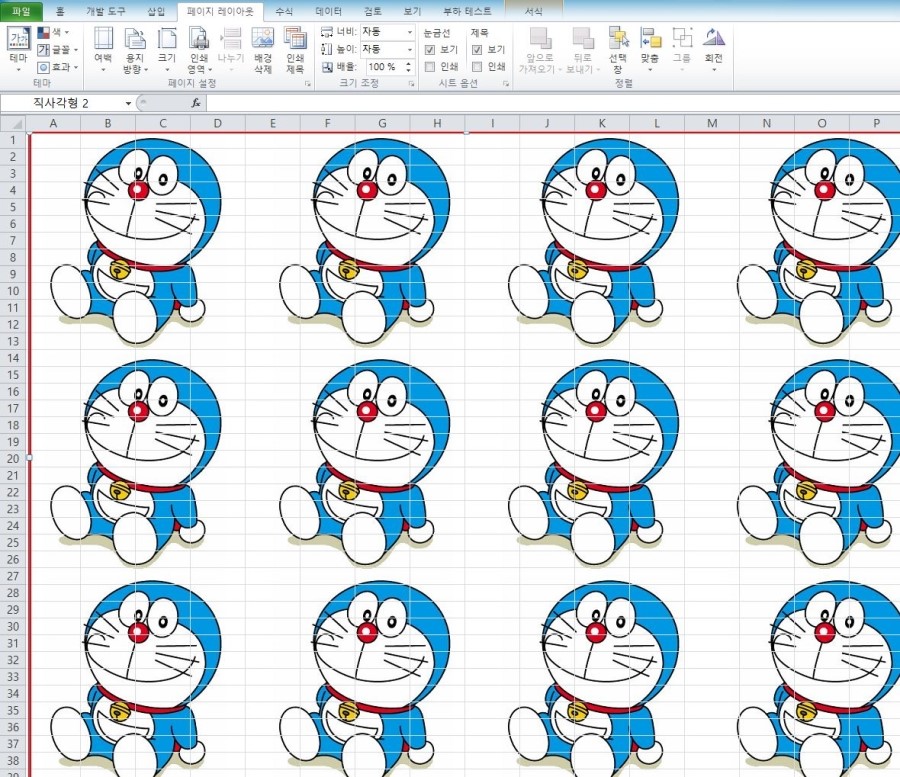Open the 용지 방향 orientation menu
900x777 pixels.
tap(135, 50)
